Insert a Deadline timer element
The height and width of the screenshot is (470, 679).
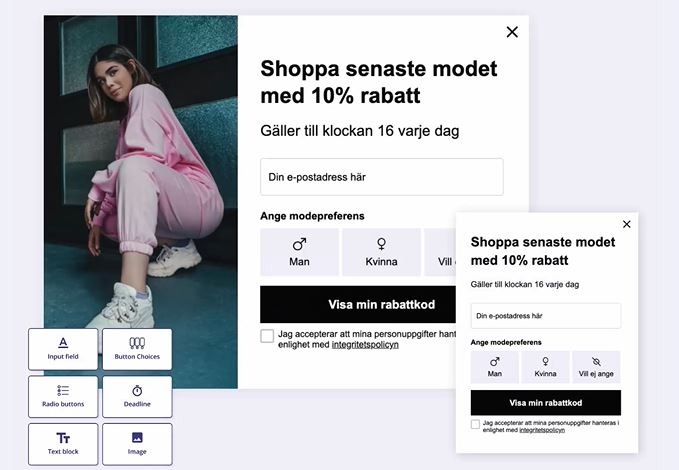click(137, 397)
